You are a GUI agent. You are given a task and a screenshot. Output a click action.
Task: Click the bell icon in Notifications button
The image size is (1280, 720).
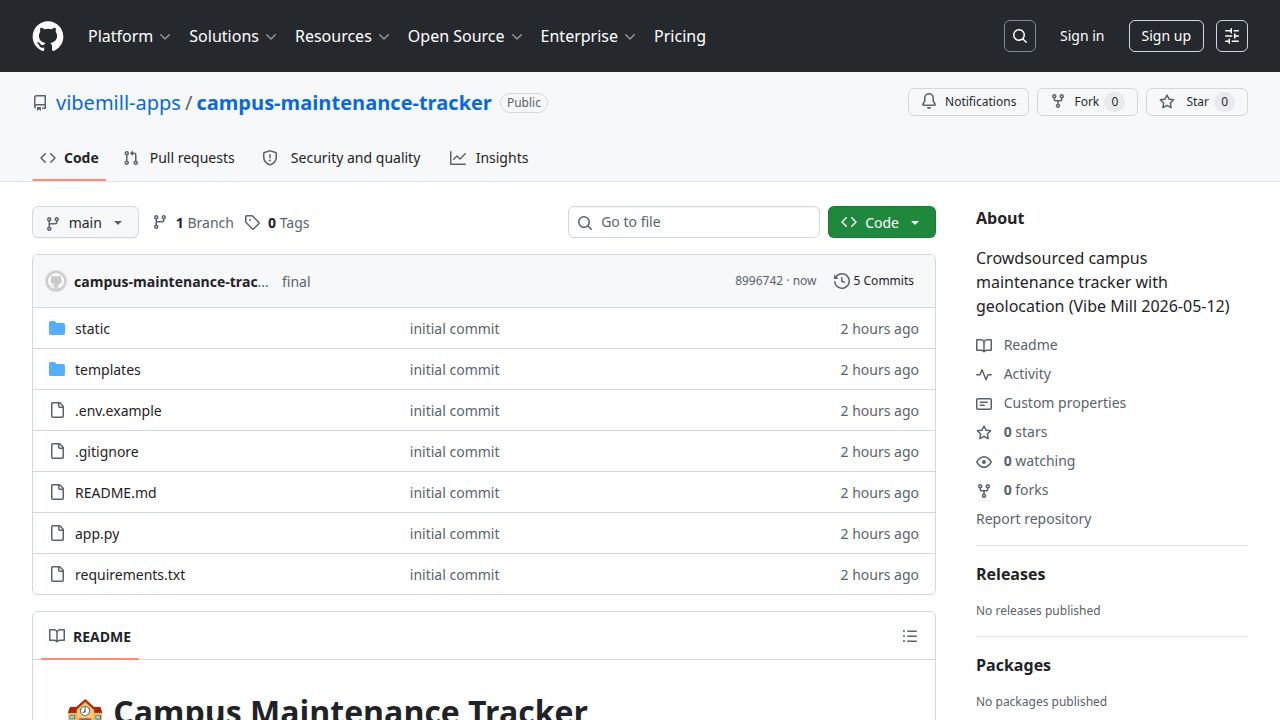(x=929, y=102)
